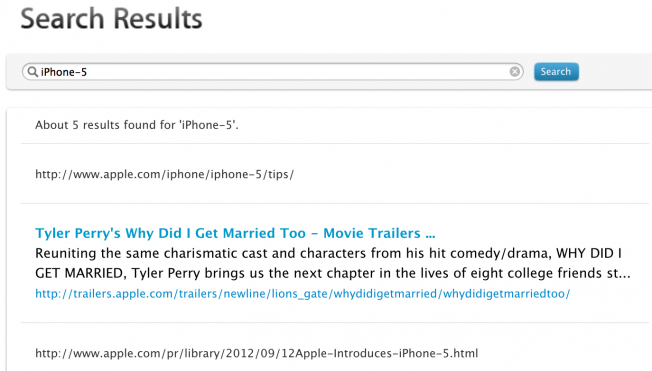
Task: Focus the search field containing iPhone-5
Action: [x=272, y=72]
